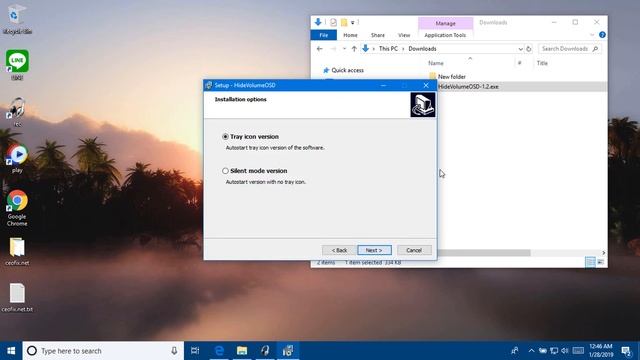Click the New folder icon in the Quick Access Toolbar
640x360 pixels.
pos(344,22)
